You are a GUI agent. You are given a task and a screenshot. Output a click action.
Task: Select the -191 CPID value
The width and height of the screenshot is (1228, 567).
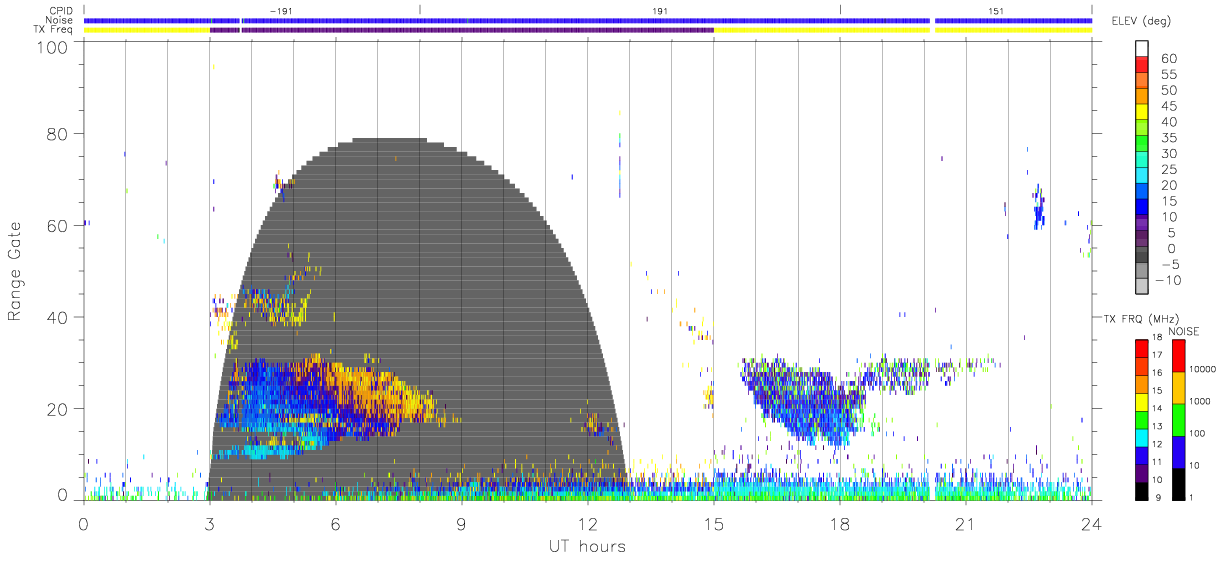(282, 10)
